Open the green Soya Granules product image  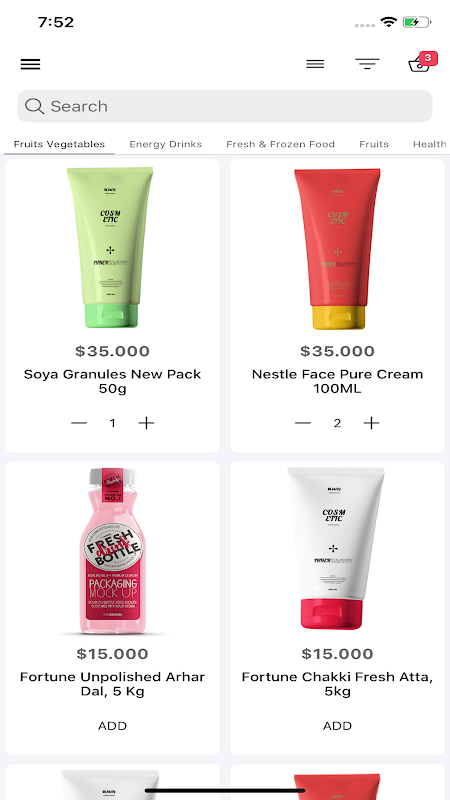coord(110,247)
